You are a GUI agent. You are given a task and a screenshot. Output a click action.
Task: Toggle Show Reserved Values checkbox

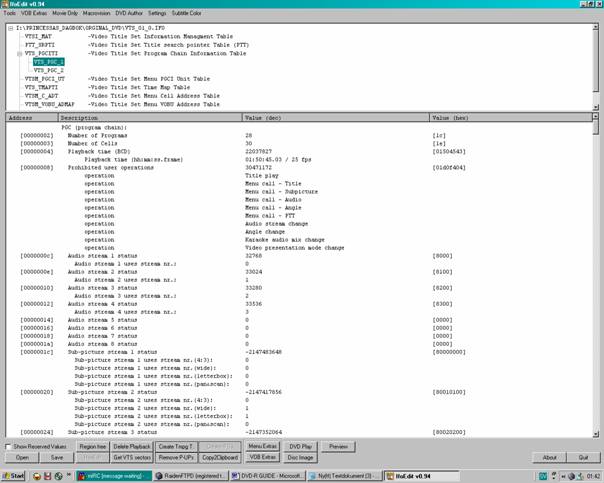point(8,447)
